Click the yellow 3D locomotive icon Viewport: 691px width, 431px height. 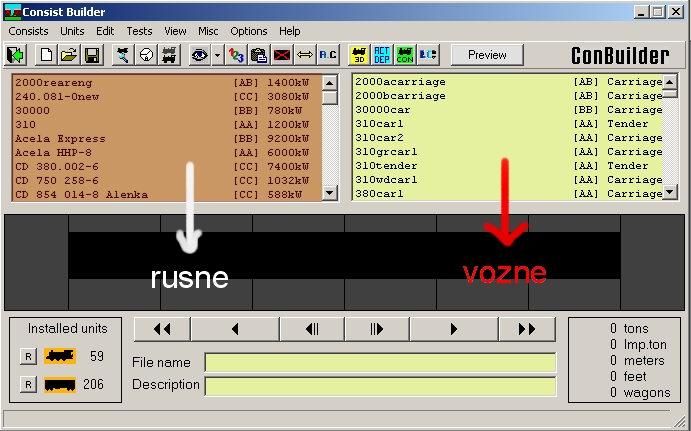(x=359, y=55)
